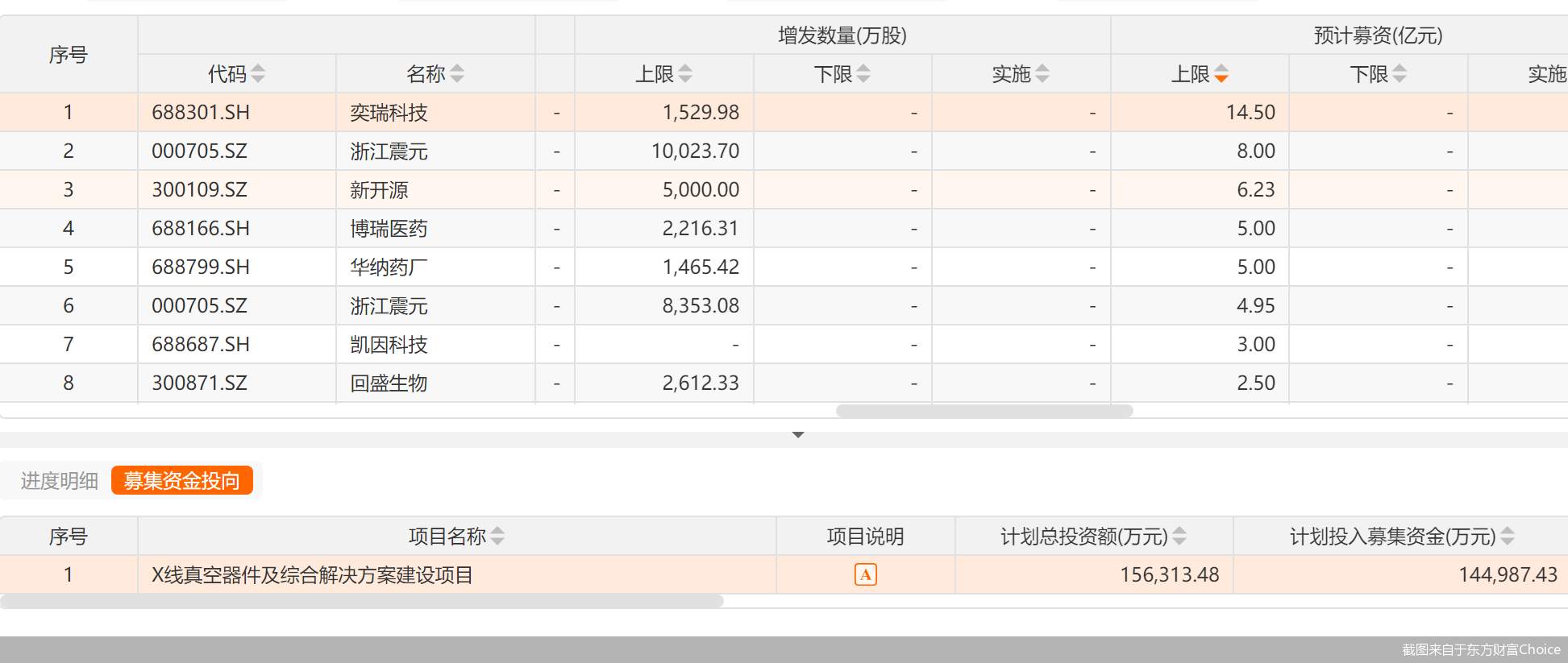The width and height of the screenshot is (1568, 663).
Task: Sort by 计划投入募集资金(万元) arrows
Action: (1508, 537)
